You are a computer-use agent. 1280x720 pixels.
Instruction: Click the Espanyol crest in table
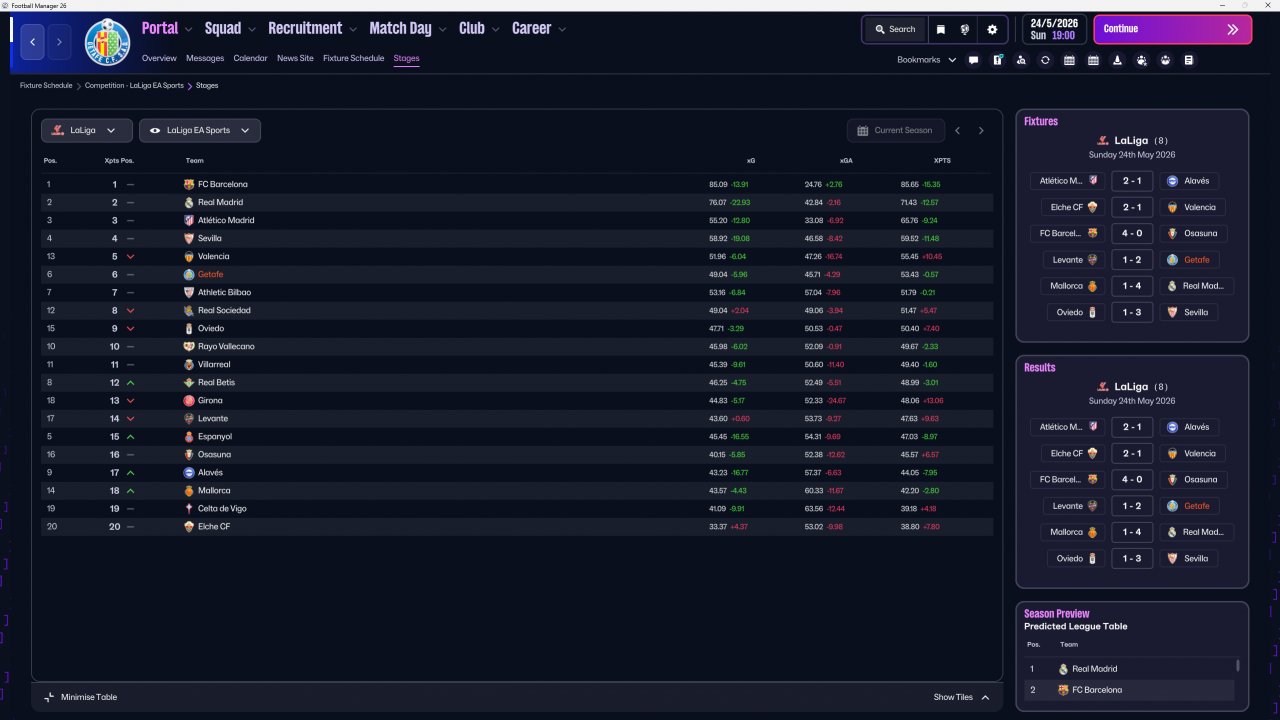pos(189,437)
